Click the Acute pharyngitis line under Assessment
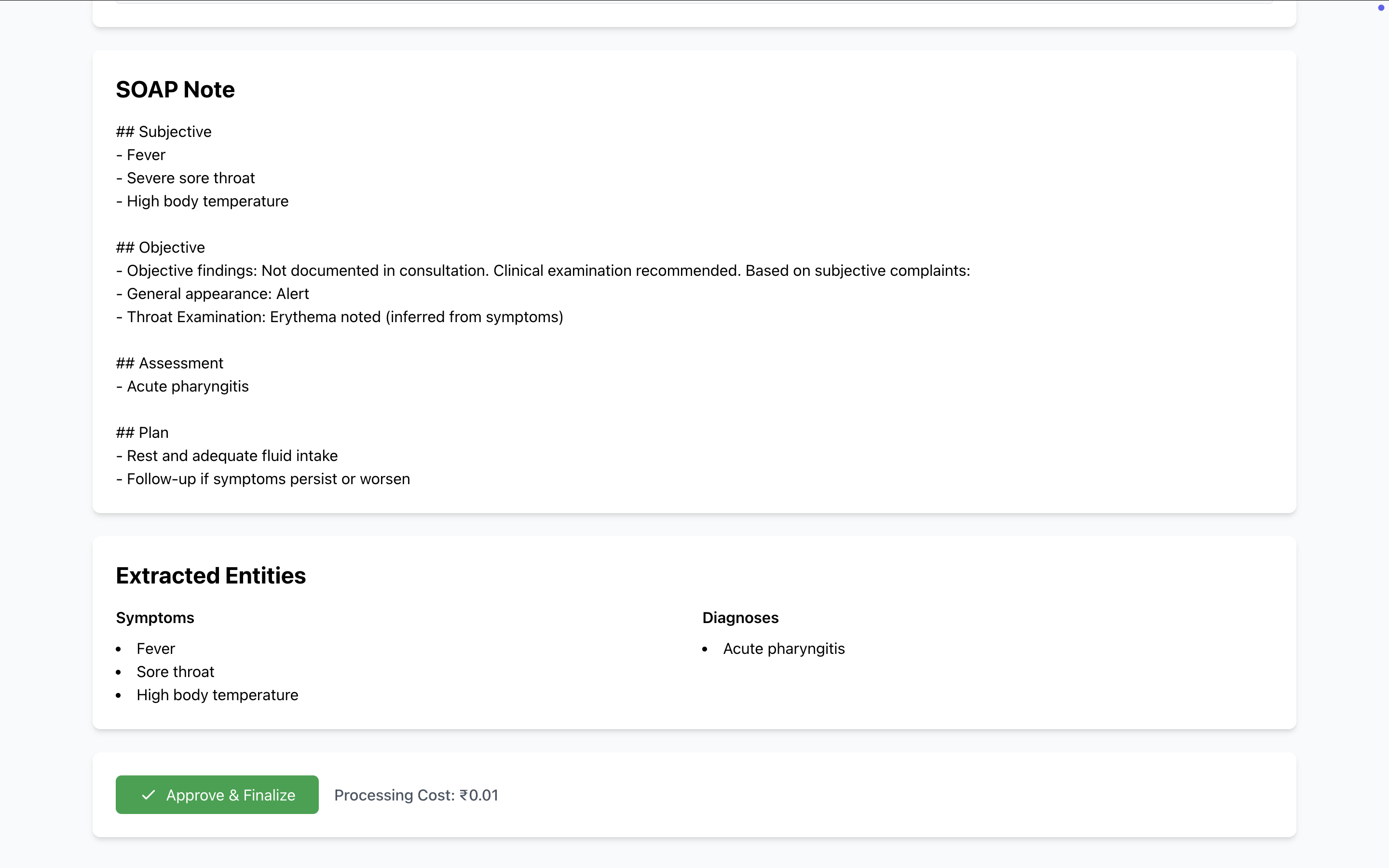The image size is (1389, 868). tap(182, 386)
